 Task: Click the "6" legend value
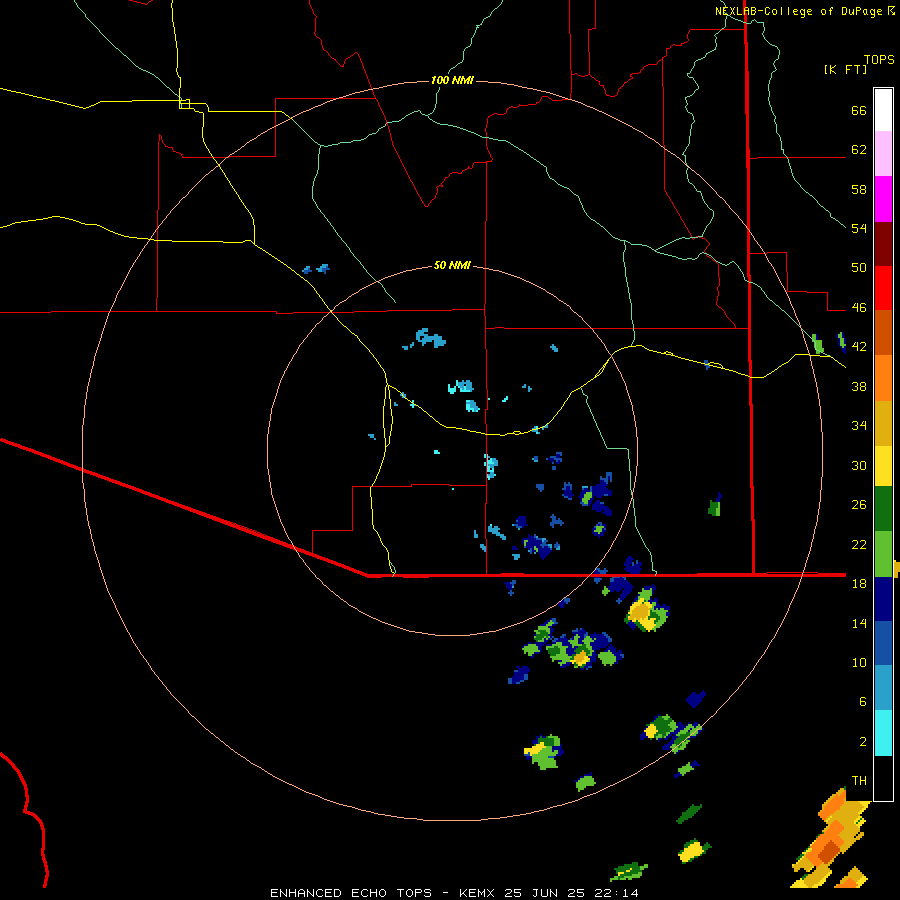pos(863,702)
